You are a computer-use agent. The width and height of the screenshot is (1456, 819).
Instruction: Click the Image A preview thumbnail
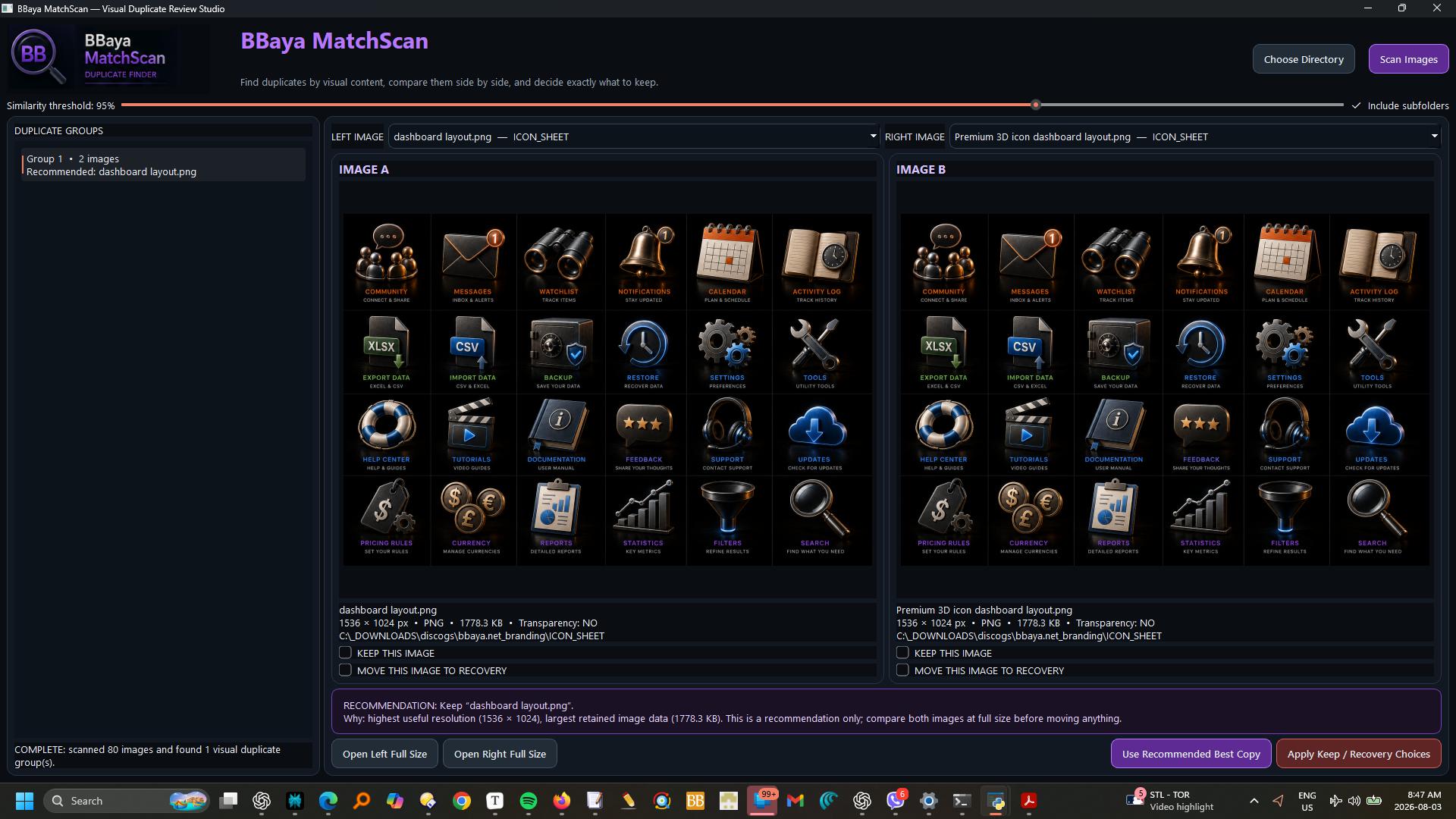point(607,390)
